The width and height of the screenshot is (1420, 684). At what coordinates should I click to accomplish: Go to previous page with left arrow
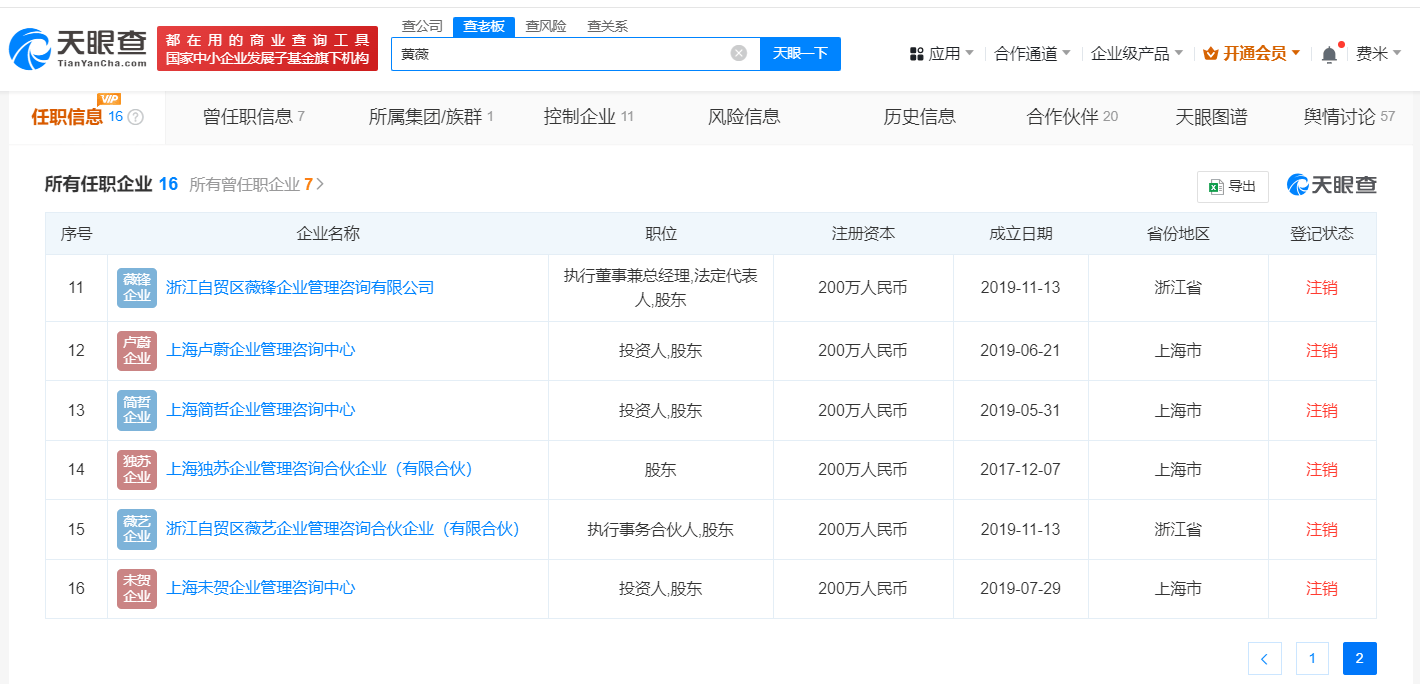click(1264, 658)
